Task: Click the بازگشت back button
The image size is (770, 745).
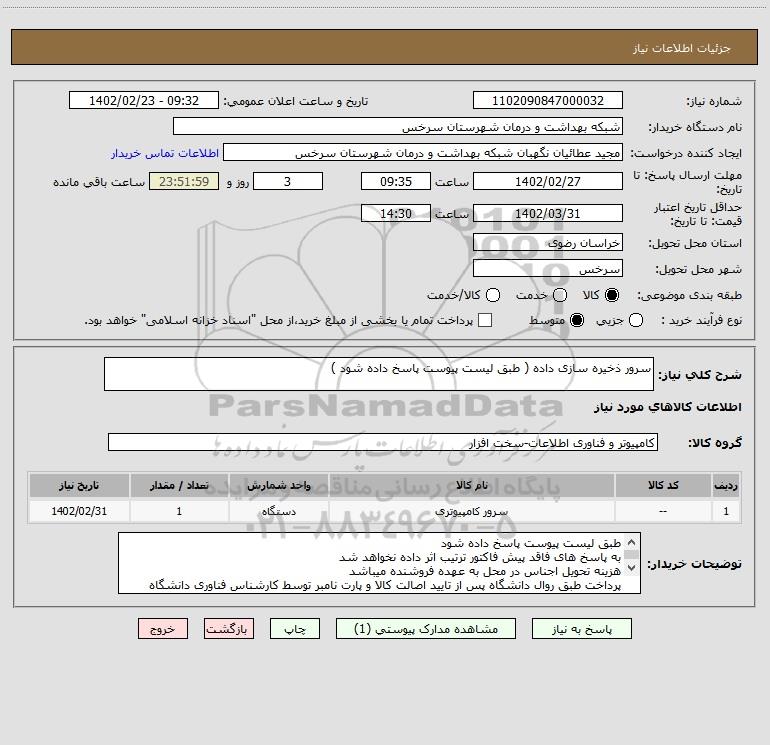Action: pyautogui.click(x=229, y=629)
